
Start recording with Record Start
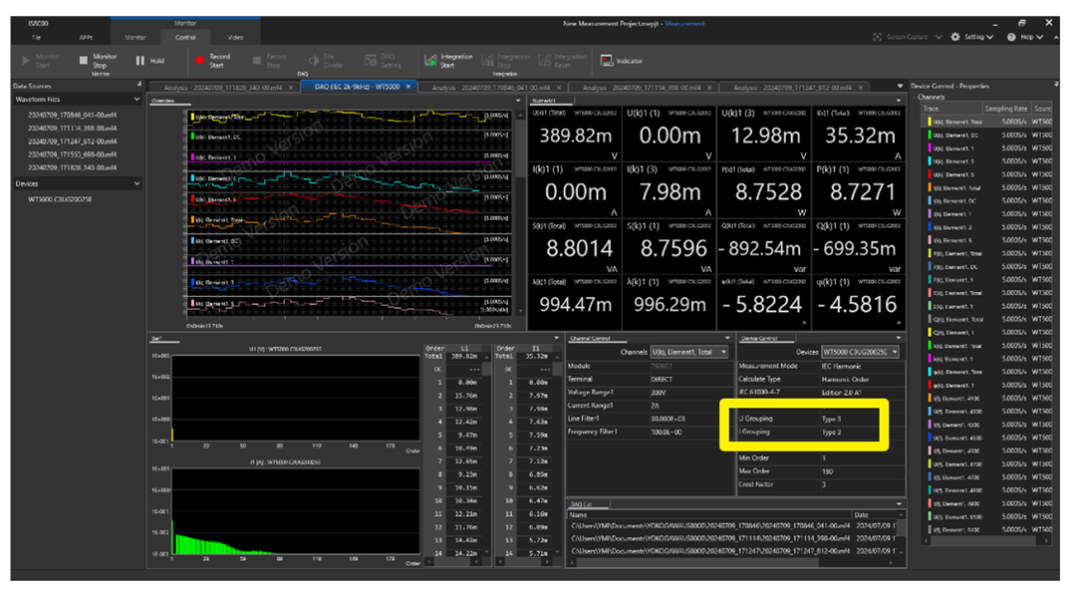point(212,61)
